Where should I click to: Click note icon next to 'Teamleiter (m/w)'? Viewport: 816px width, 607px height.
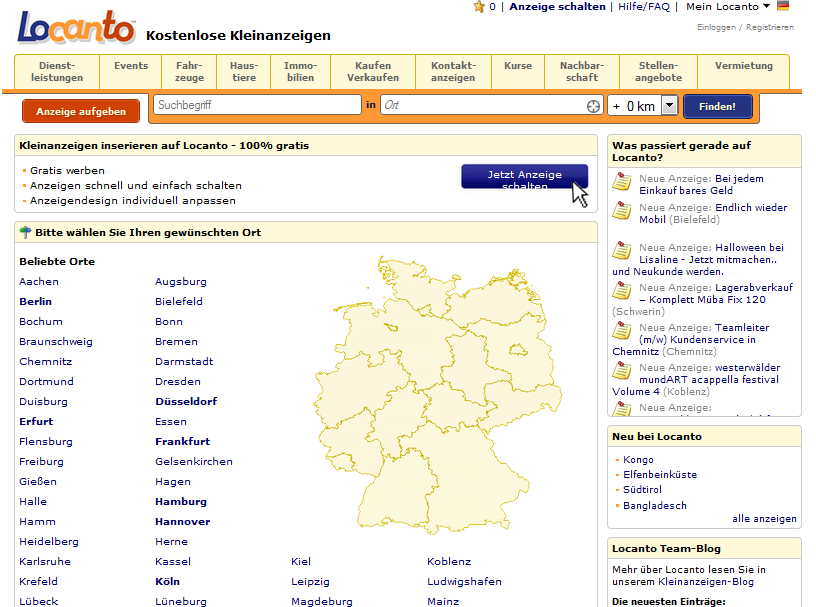coord(621,331)
